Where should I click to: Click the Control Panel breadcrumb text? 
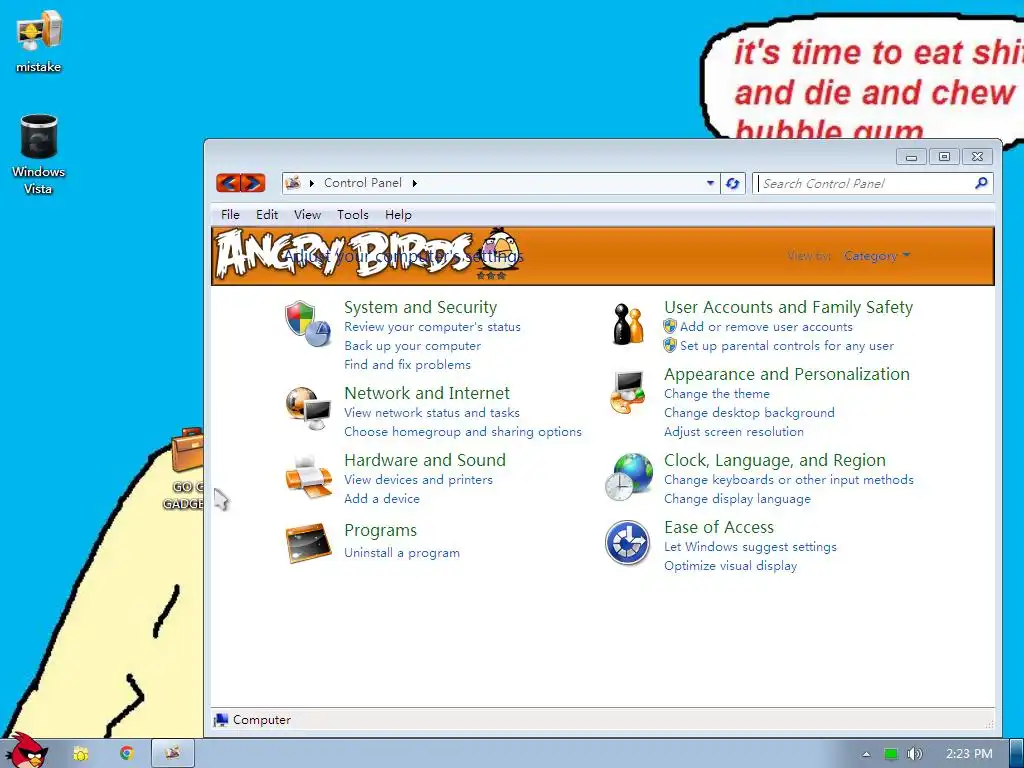362,183
